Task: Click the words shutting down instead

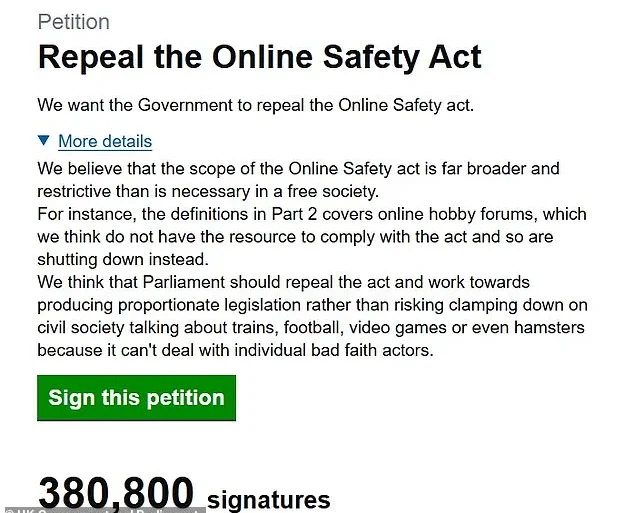Action: point(111,259)
